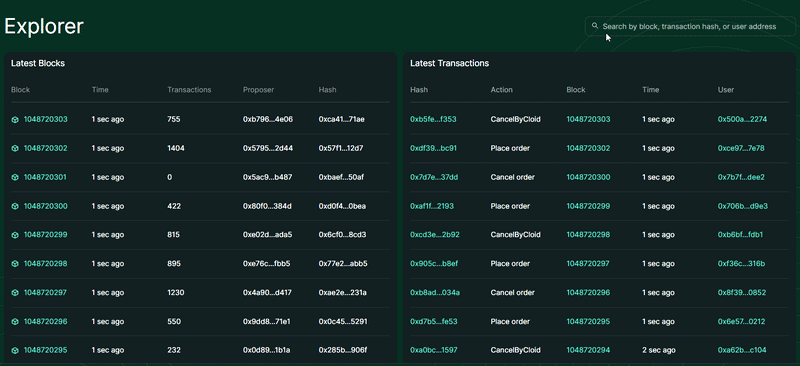Click cube icon beside block 1048720300
The height and width of the screenshot is (366, 800).
coord(15,206)
